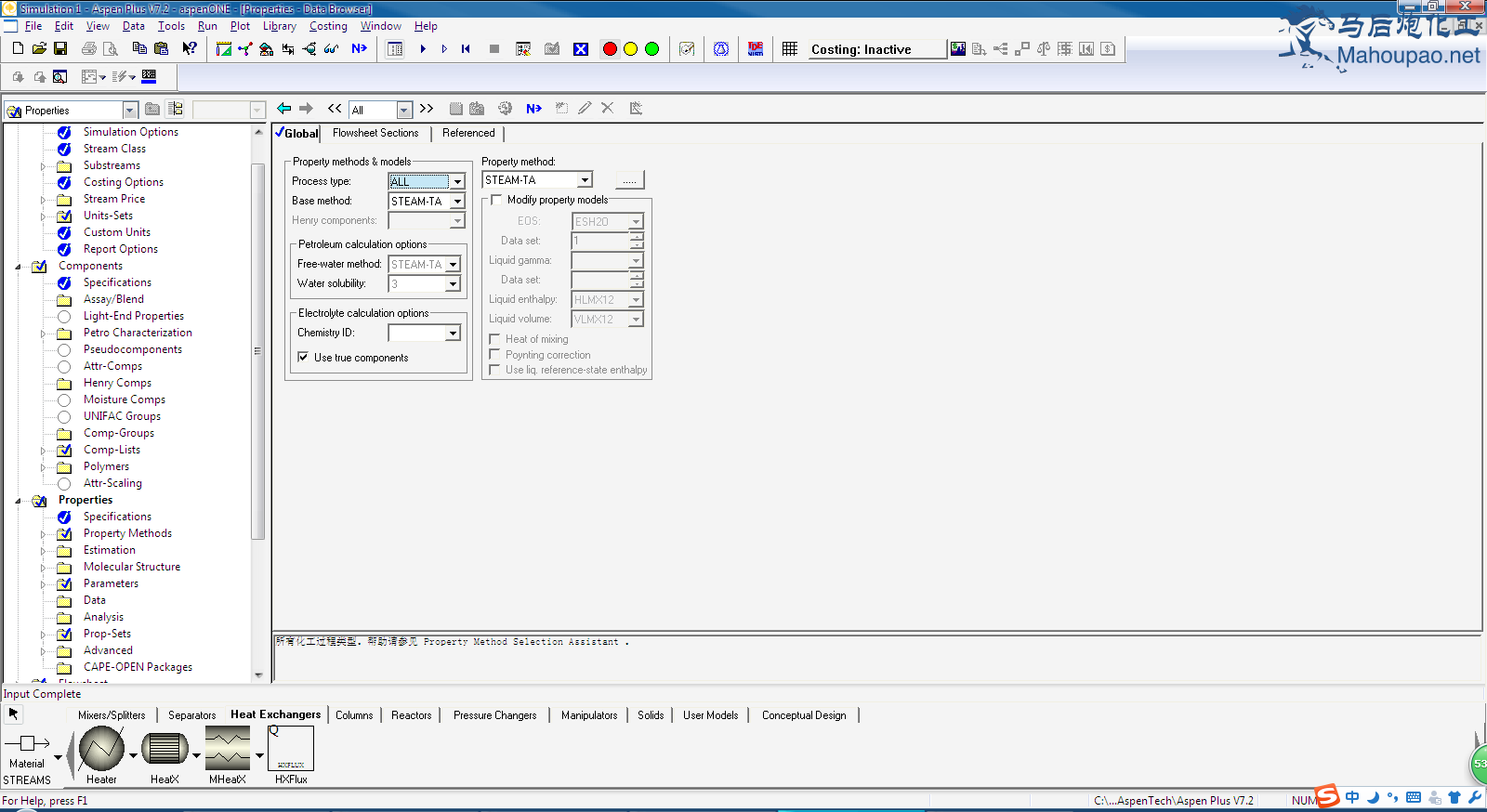1487x812 pixels.
Task: Open Chemistry ID dropdown
Action: tap(453, 334)
